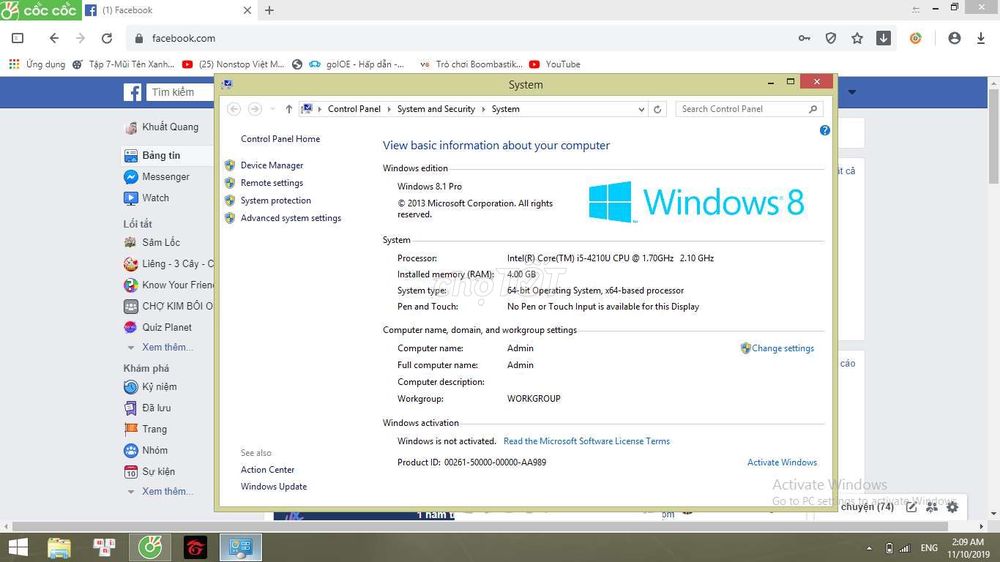The width and height of the screenshot is (1000, 562).
Task: Click browser back button
Action: (54, 38)
